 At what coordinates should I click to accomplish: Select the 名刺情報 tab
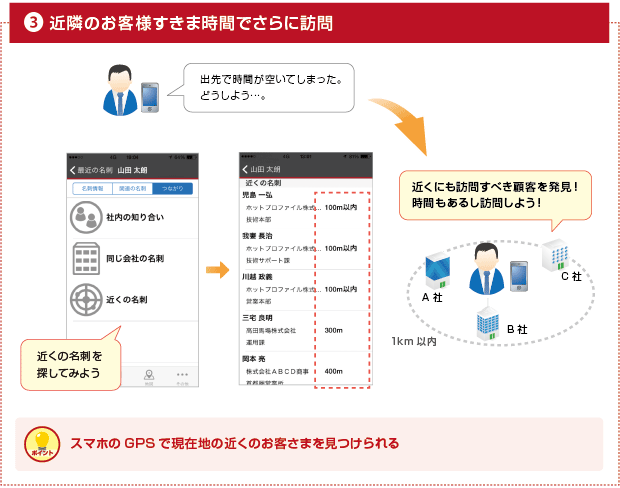93,189
